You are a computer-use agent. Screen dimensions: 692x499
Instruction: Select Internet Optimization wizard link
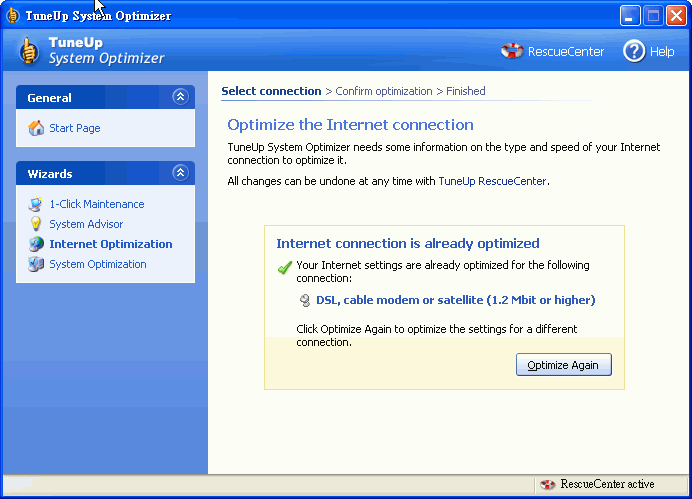point(111,244)
